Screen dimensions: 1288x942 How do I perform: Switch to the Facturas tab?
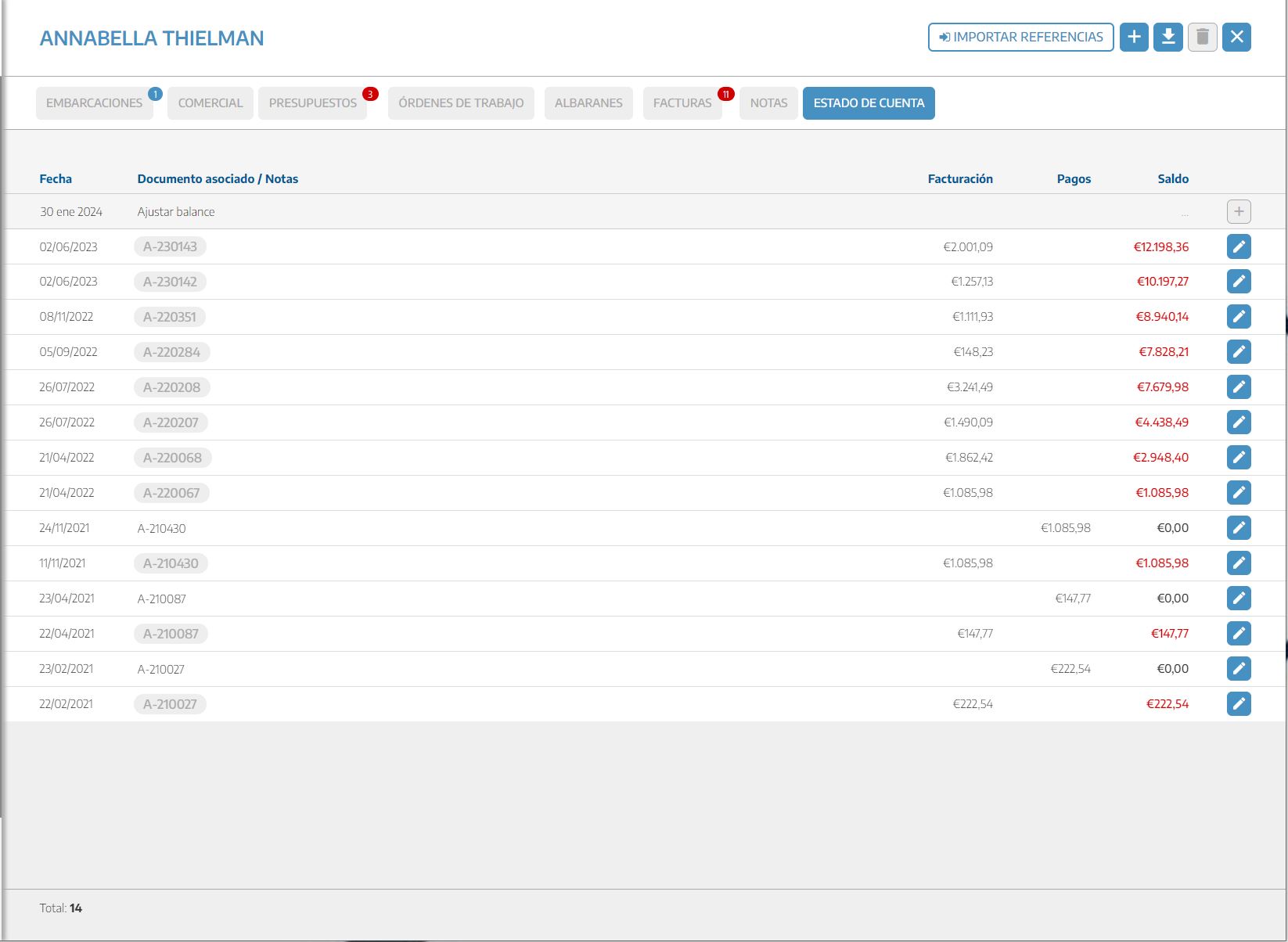click(682, 103)
